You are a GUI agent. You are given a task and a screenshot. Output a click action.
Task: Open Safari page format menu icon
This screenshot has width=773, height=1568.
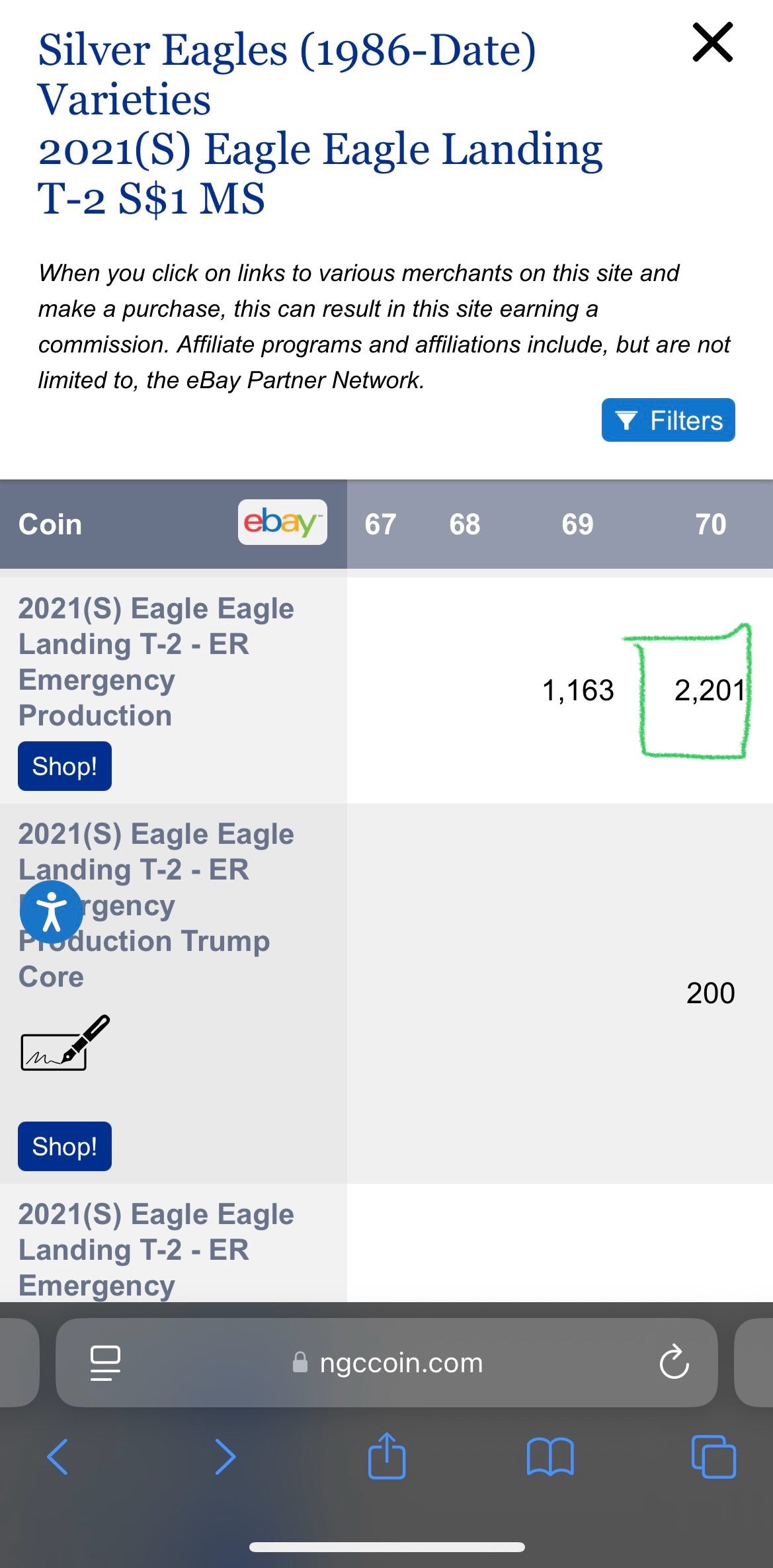point(105,1363)
